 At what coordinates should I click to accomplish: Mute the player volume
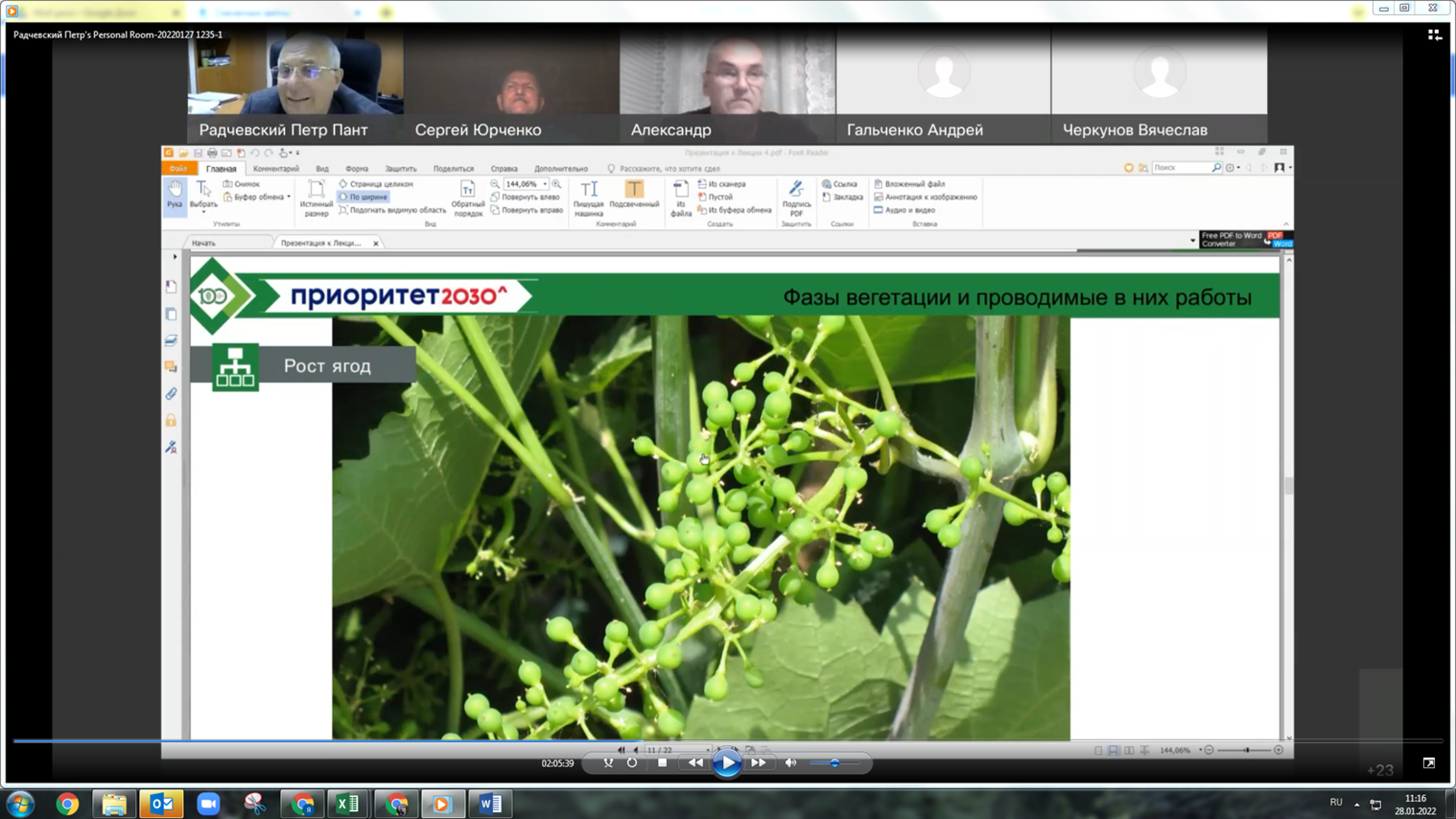(x=791, y=763)
